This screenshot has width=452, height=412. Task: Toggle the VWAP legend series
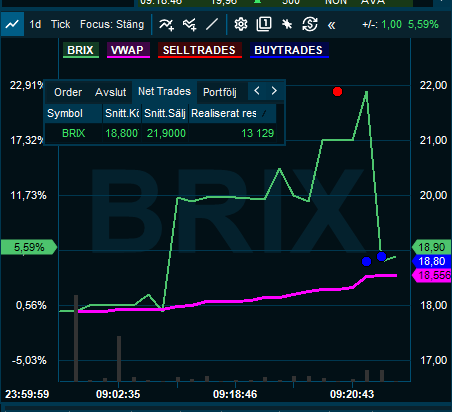(x=128, y=50)
